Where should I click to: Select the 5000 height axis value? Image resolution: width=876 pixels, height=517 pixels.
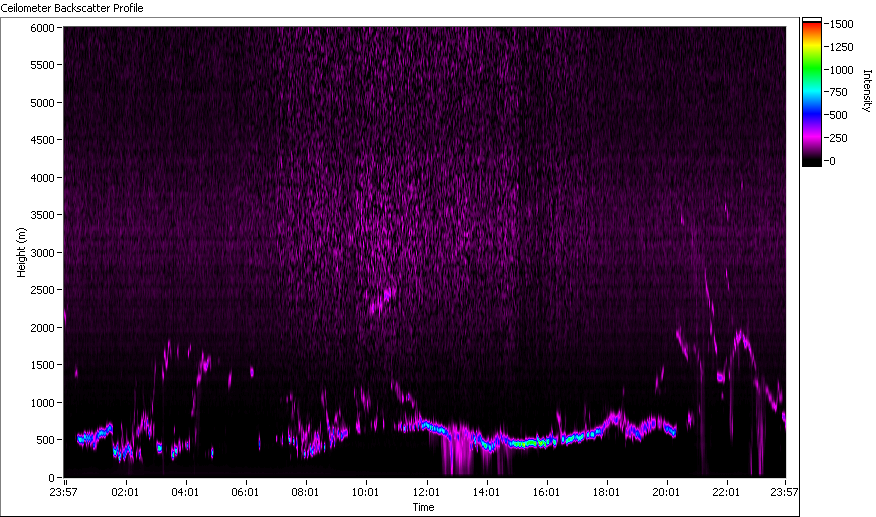[42, 103]
